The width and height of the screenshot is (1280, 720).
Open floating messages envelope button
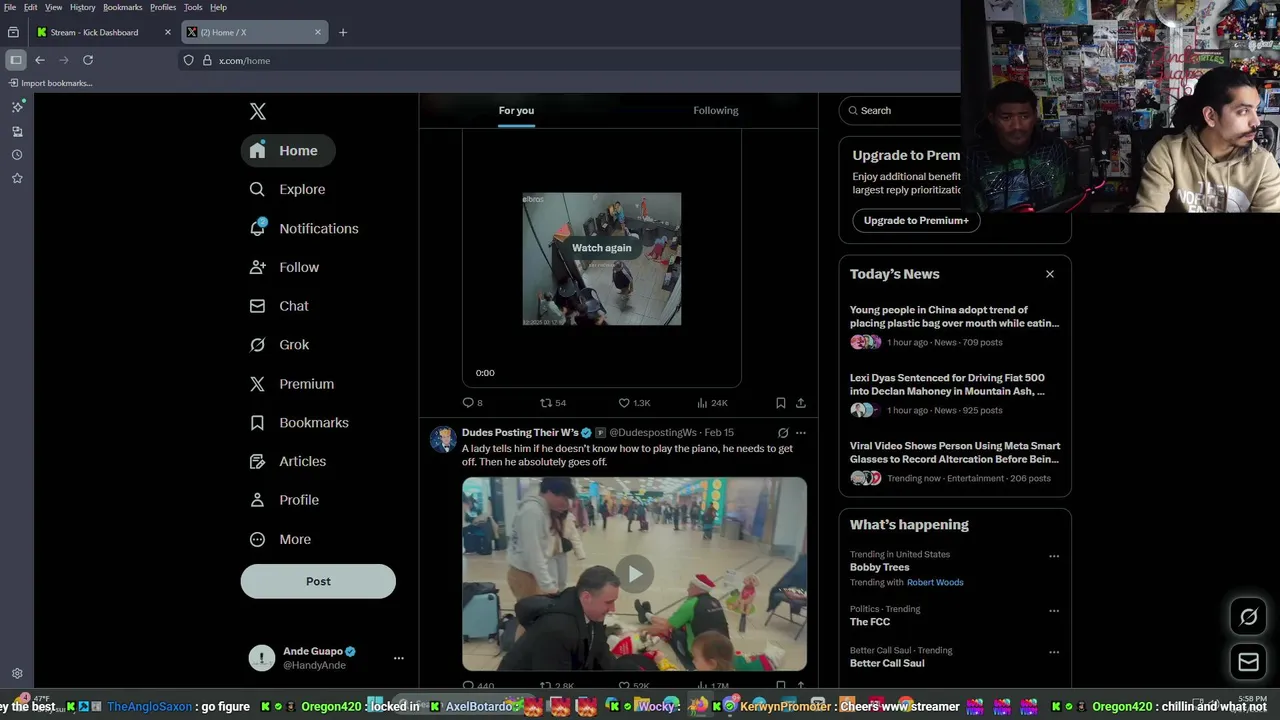tap(1248, 661)
